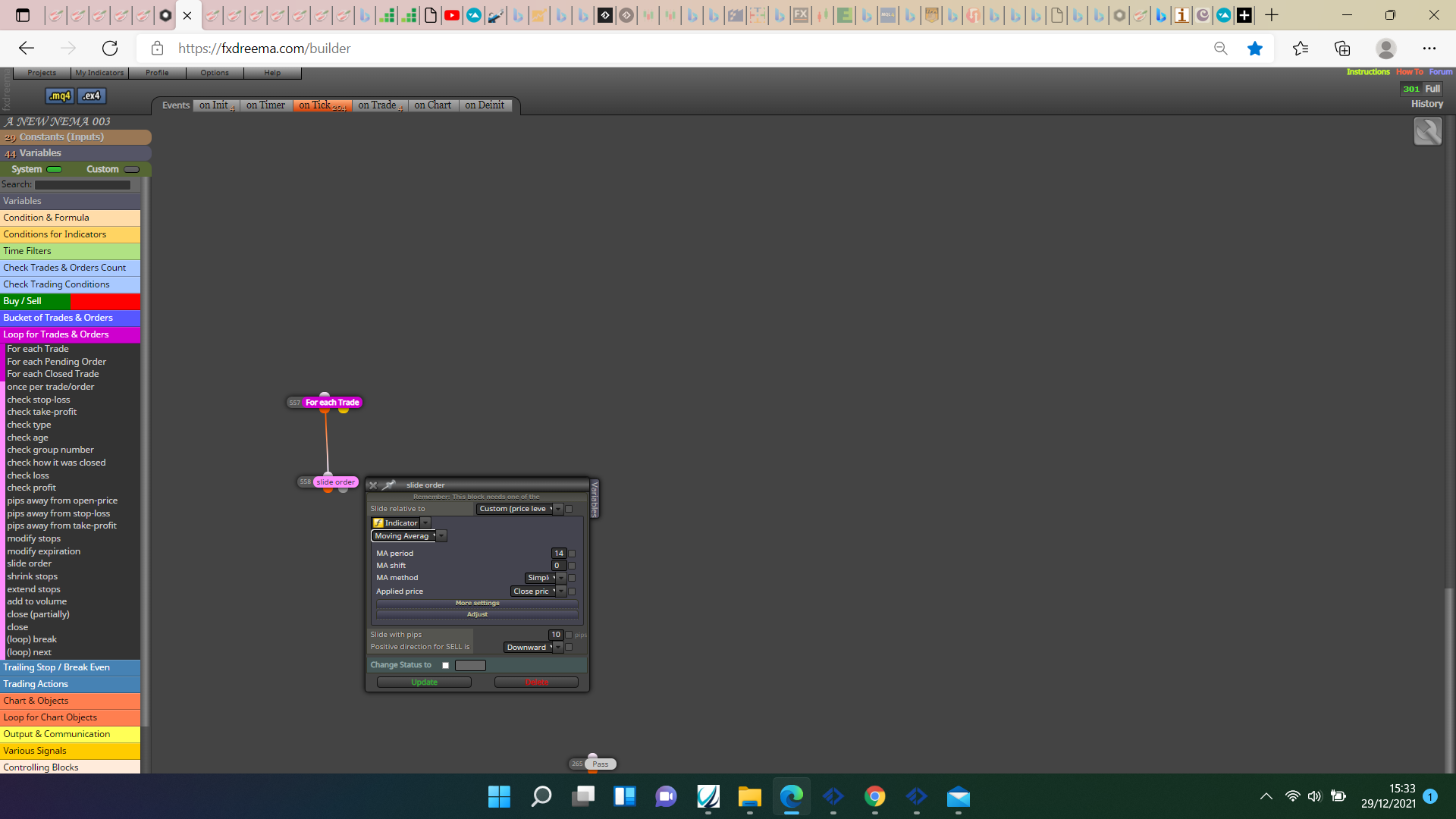Switch to the on Timer tab
The image size is (1456, 819).
265,105
